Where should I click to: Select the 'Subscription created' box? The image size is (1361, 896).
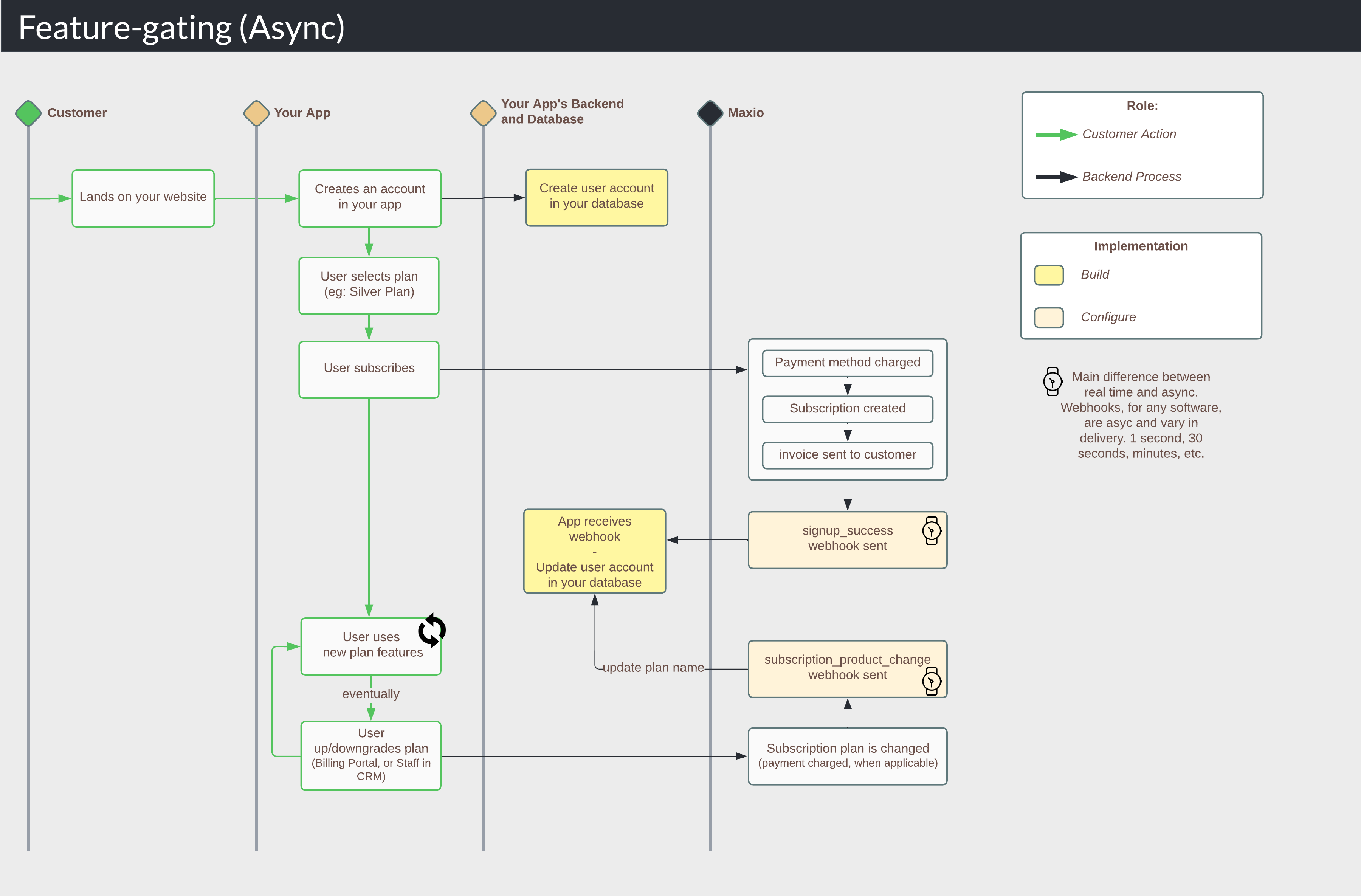[848, 409]
